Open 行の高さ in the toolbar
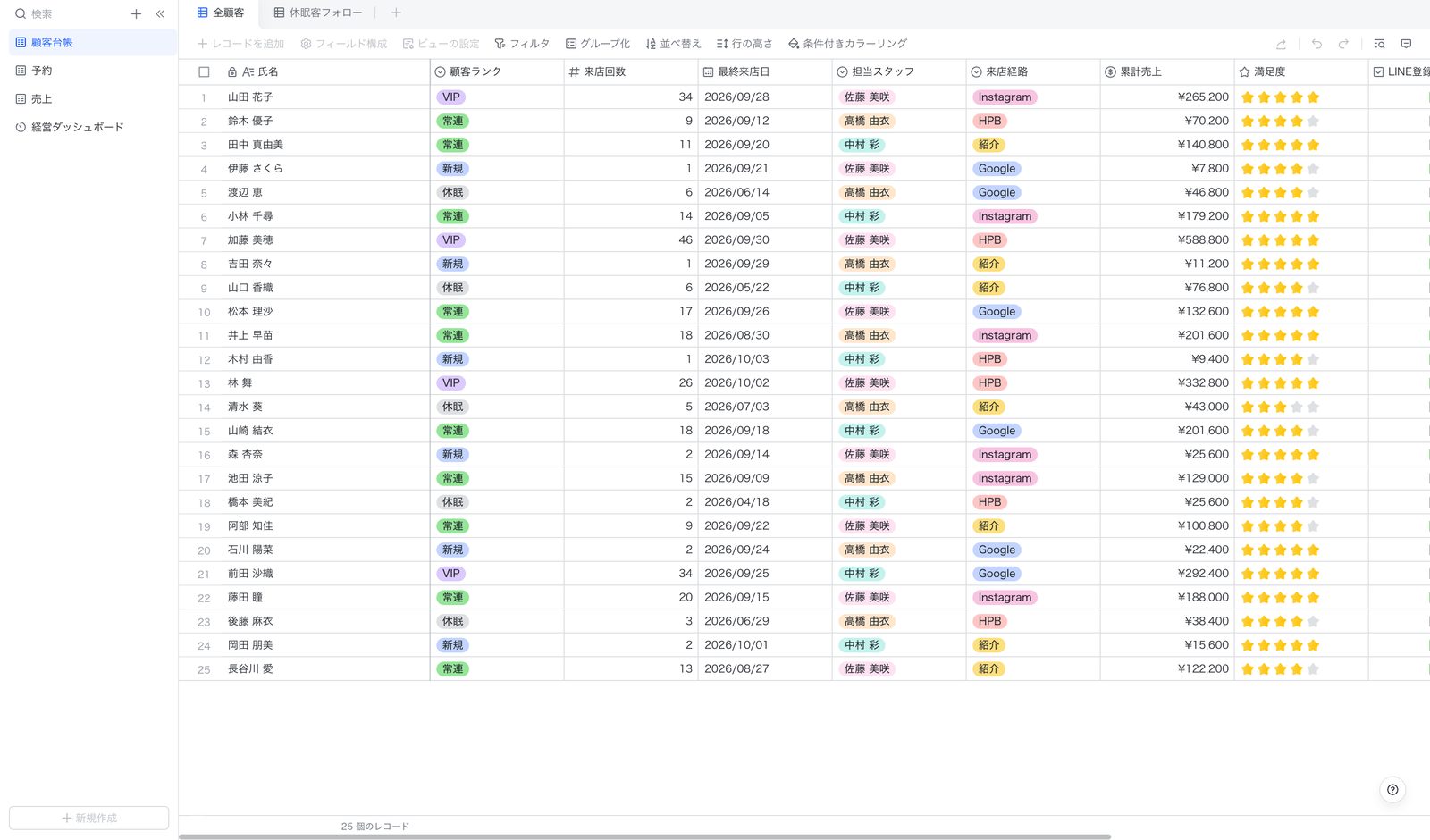The image size is (1430, 840). 744,44
